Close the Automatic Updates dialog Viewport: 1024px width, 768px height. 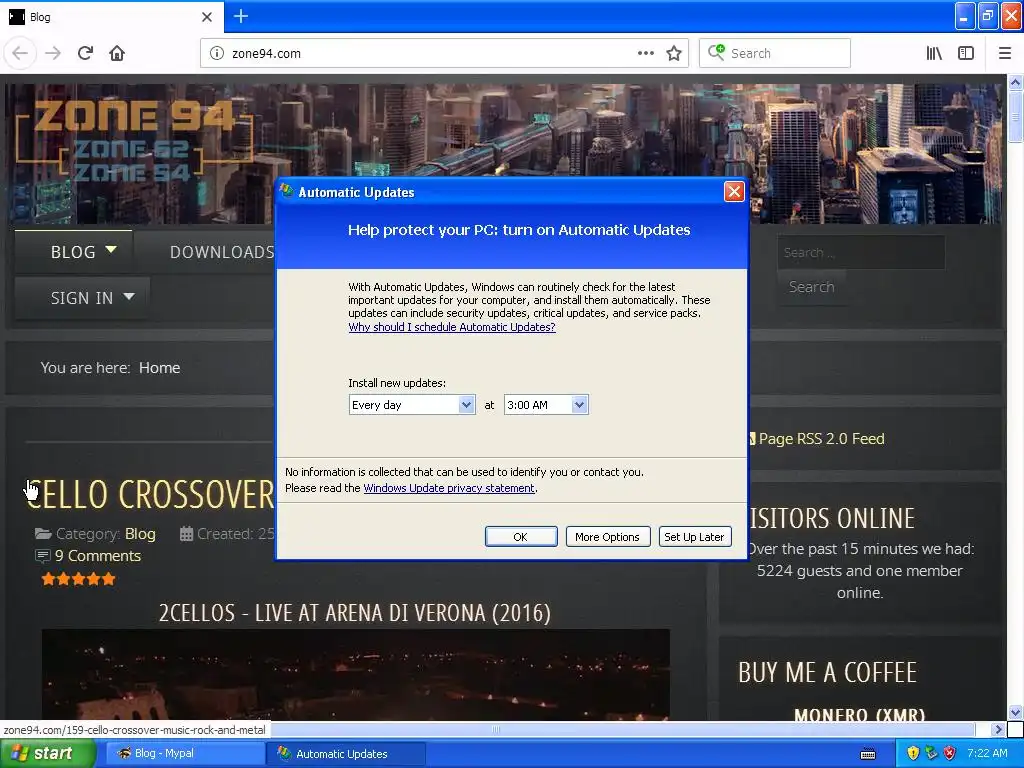coord(734,191)
